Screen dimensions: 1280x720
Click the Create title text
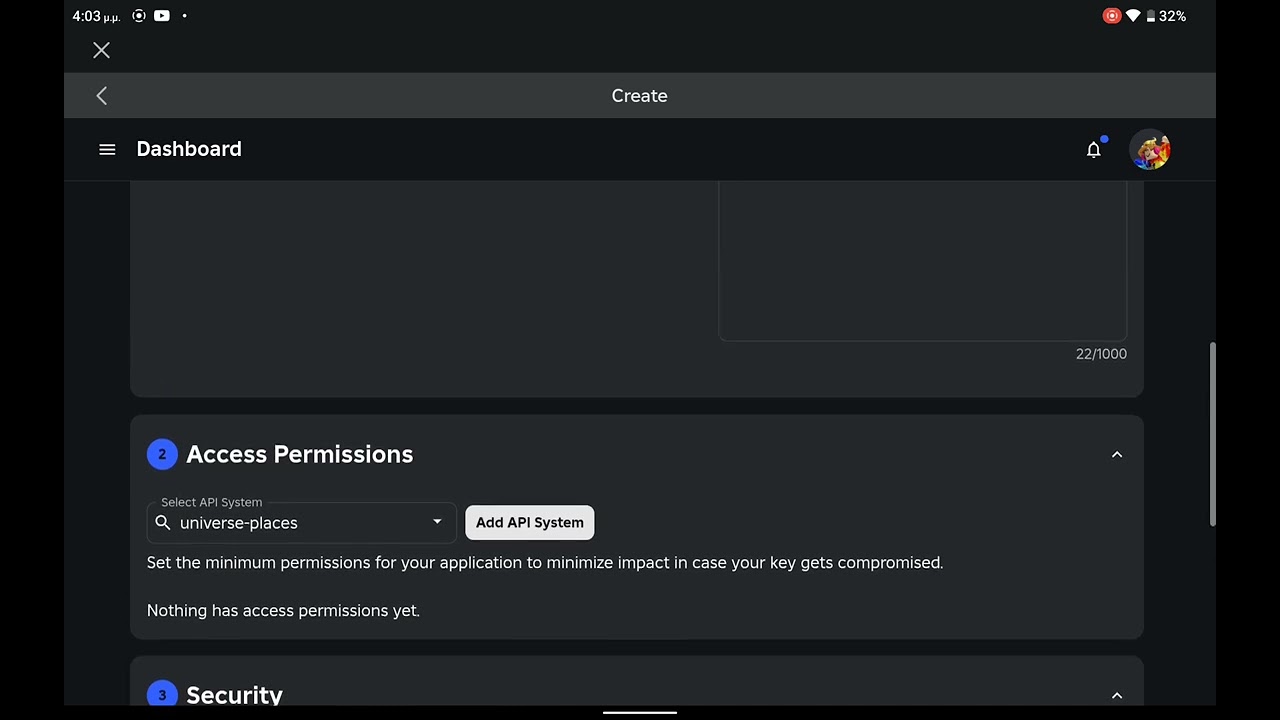tap(639, 96)
